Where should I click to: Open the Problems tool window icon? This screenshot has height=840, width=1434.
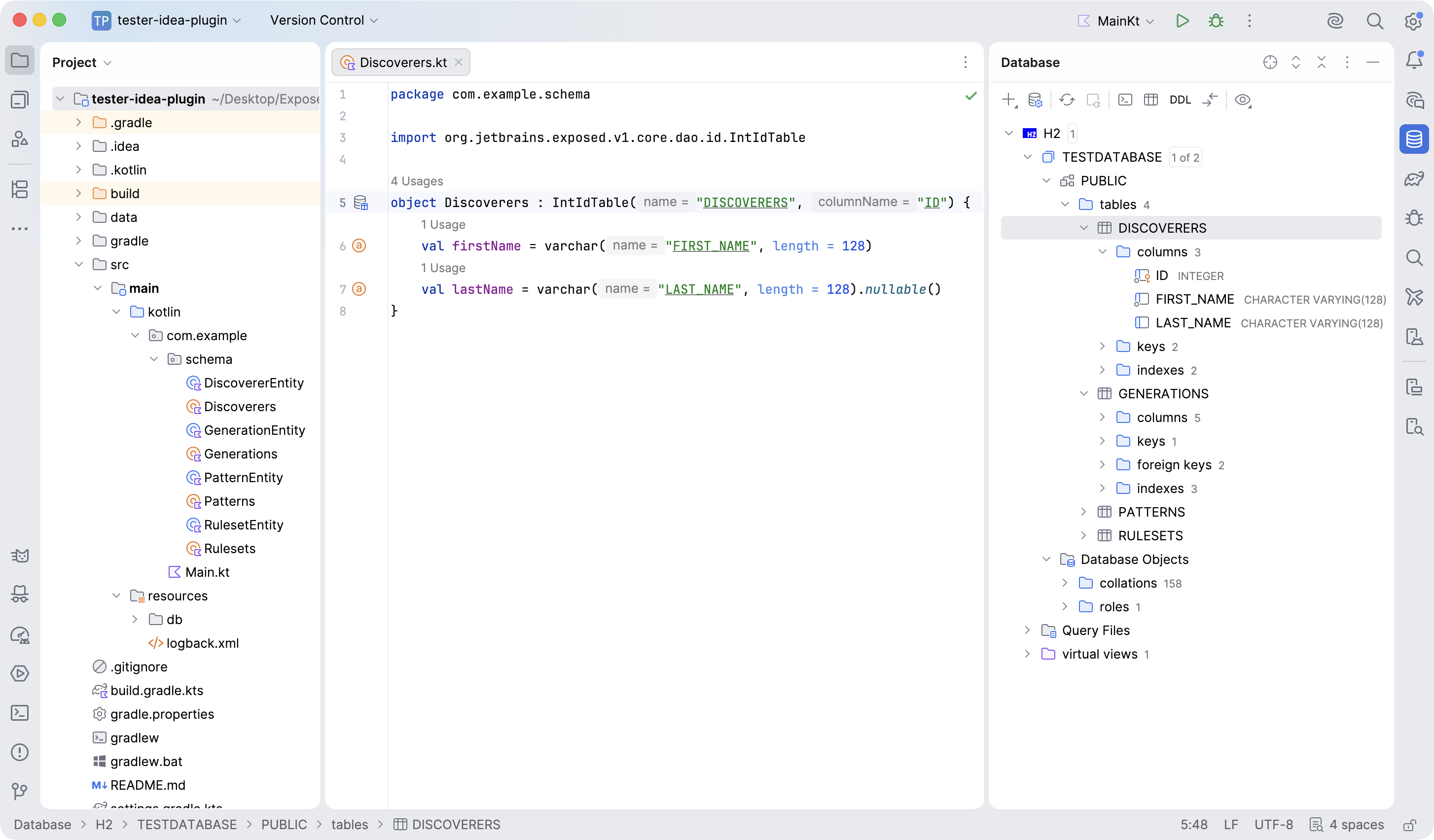(x=20, y=752)
